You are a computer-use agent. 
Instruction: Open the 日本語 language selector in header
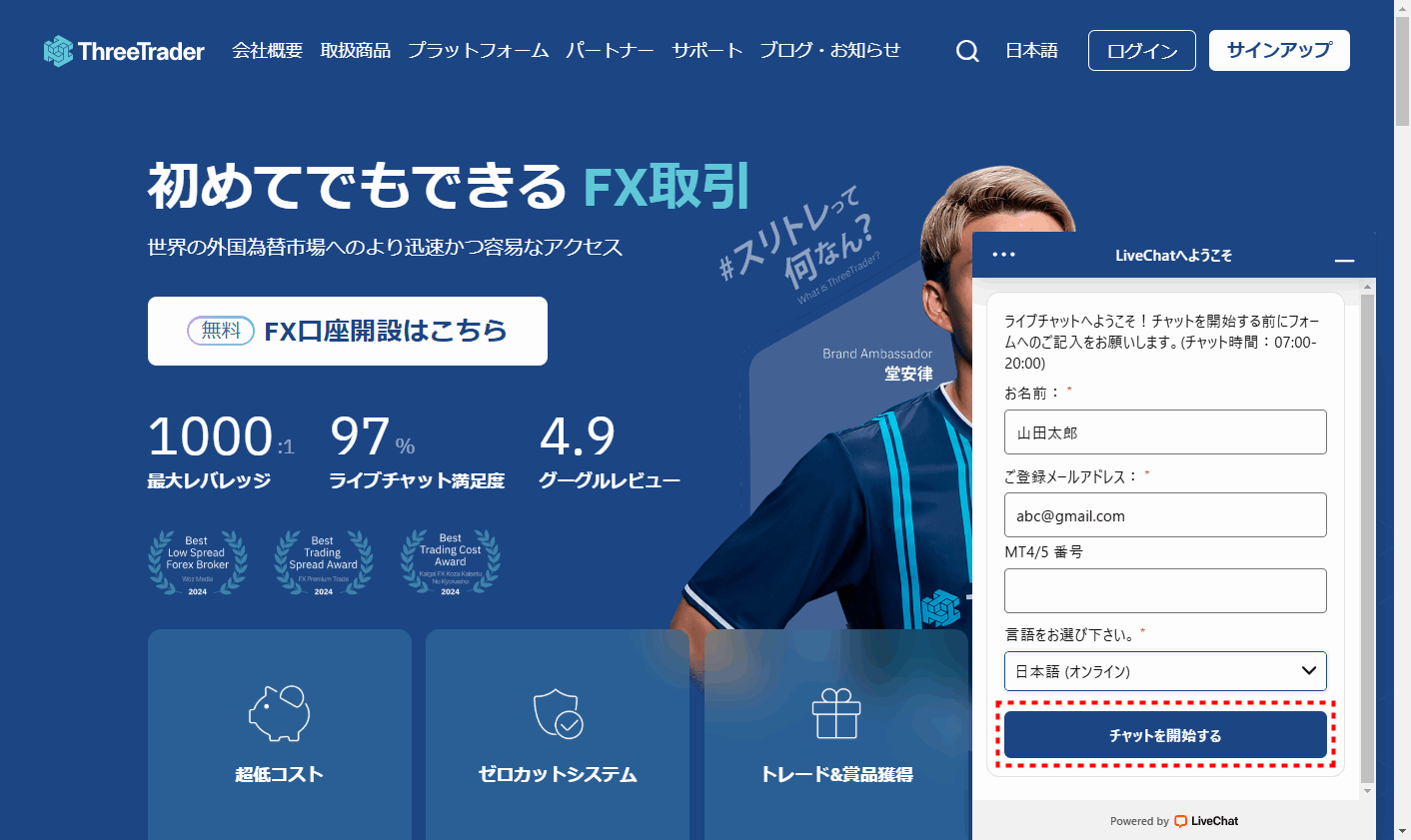tap(1031, 50)
